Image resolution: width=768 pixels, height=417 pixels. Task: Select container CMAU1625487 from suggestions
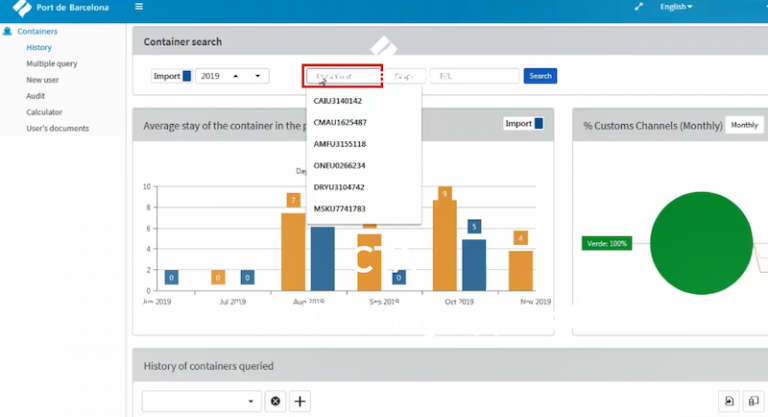pos(340,122)
